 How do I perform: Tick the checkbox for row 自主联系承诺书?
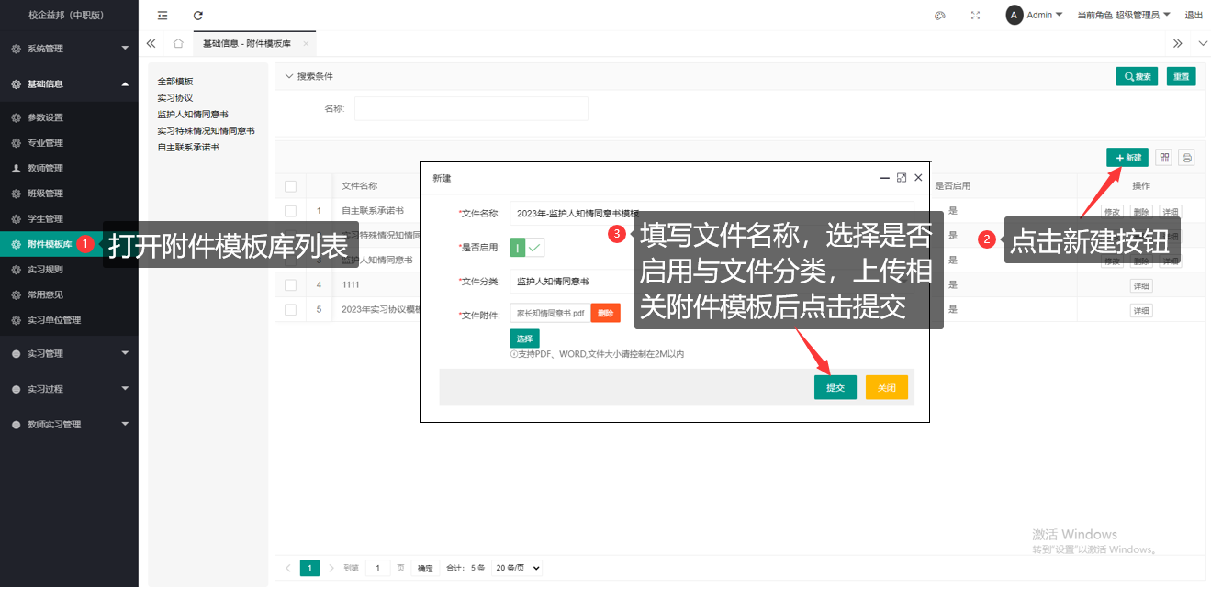(291, 211)
